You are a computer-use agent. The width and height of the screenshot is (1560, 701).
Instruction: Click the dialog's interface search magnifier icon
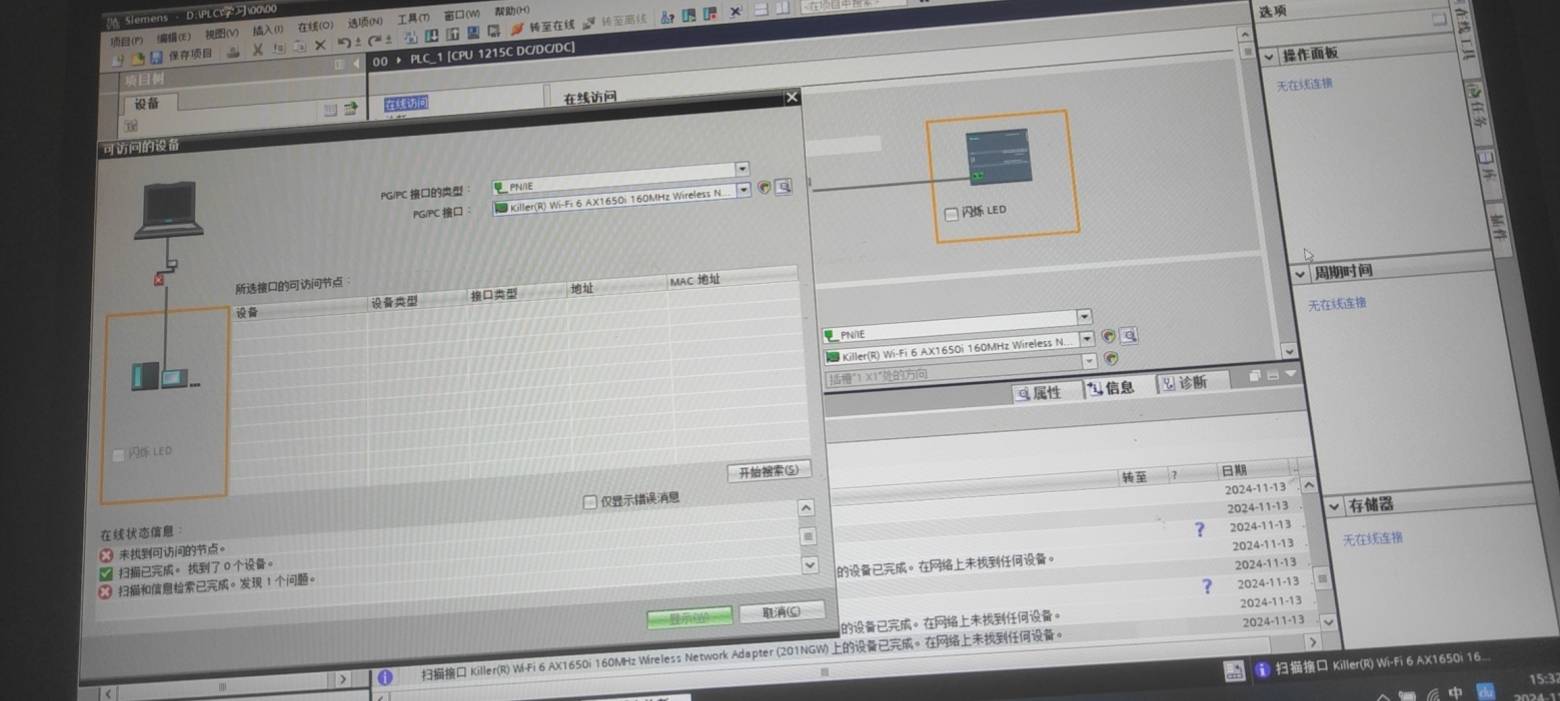784,186
